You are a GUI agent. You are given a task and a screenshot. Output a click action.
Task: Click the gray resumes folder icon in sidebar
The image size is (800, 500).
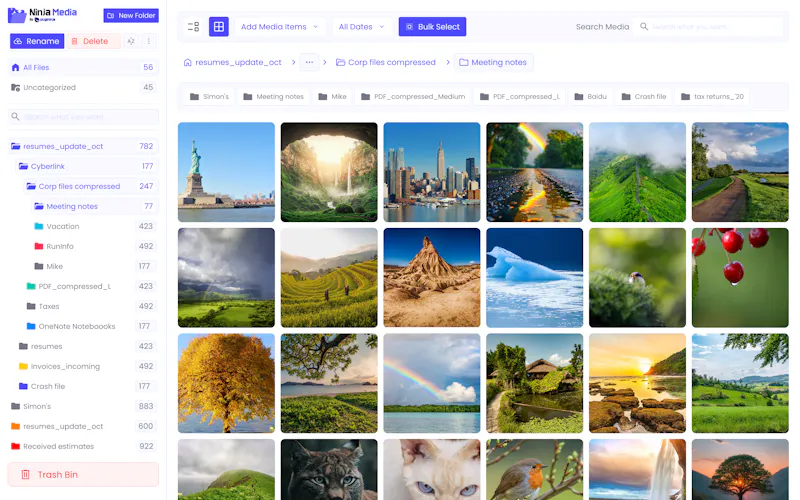coord(23,346)
